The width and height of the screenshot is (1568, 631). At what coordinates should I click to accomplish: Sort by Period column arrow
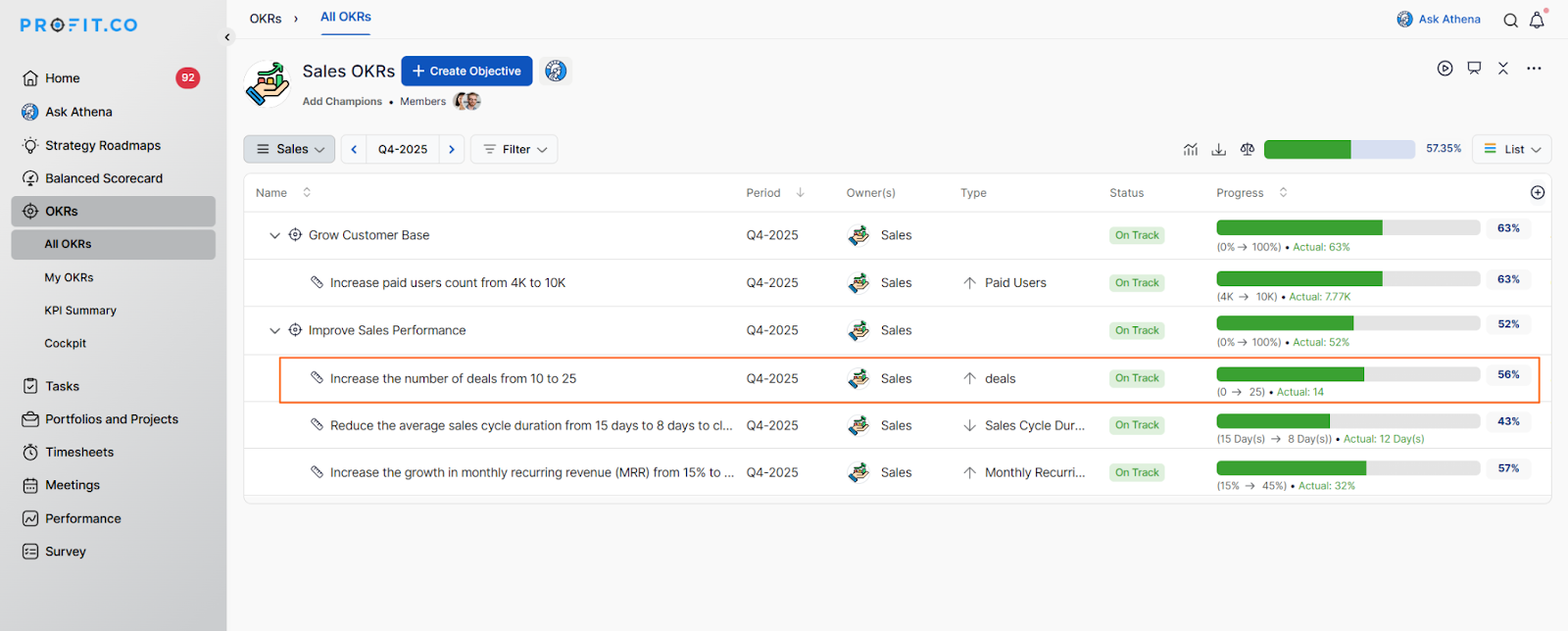tap(801, 193)
